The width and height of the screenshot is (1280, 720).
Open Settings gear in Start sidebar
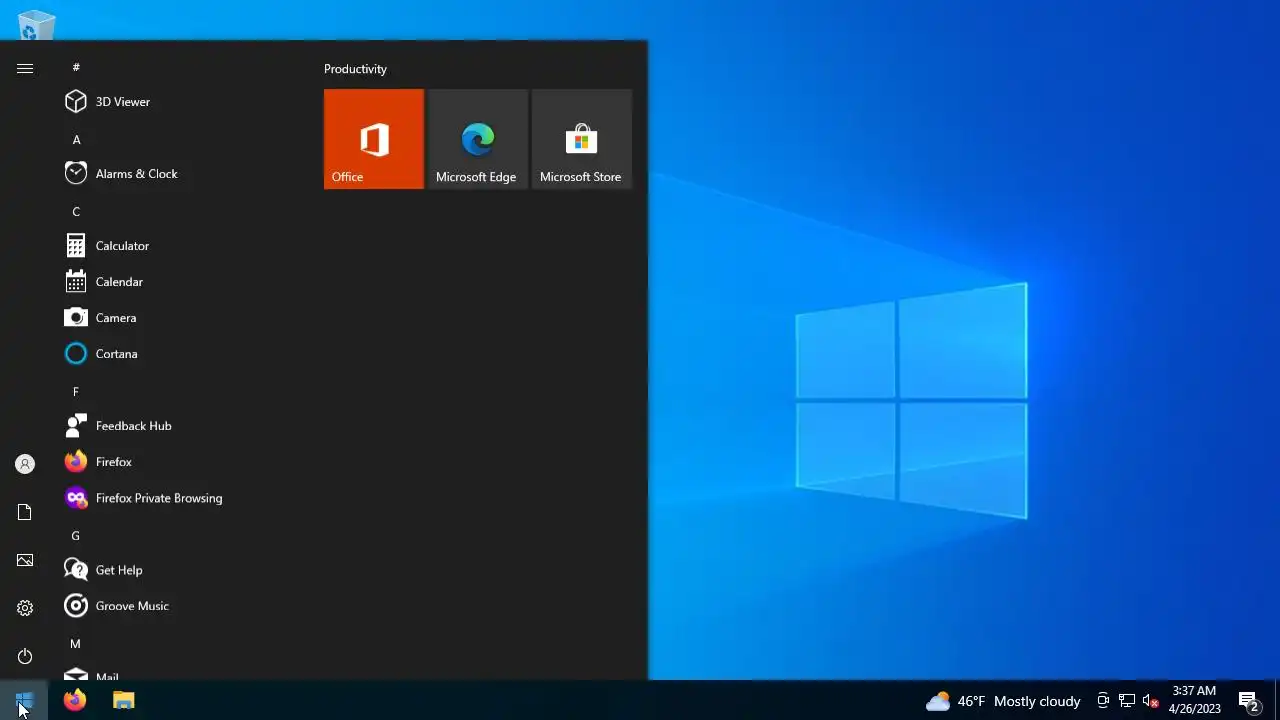(25, 608)
